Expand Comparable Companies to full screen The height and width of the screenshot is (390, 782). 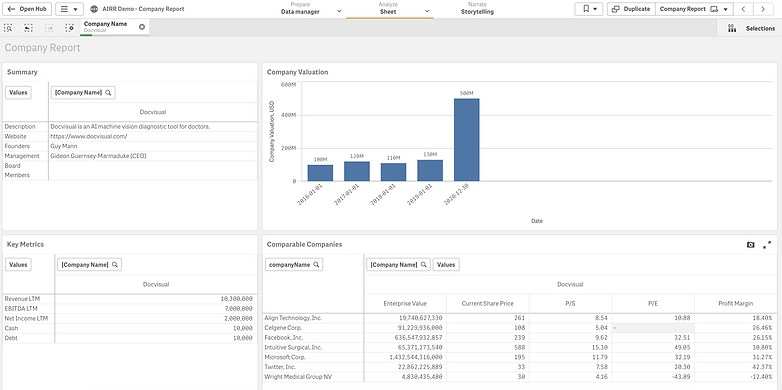point(767,245)
